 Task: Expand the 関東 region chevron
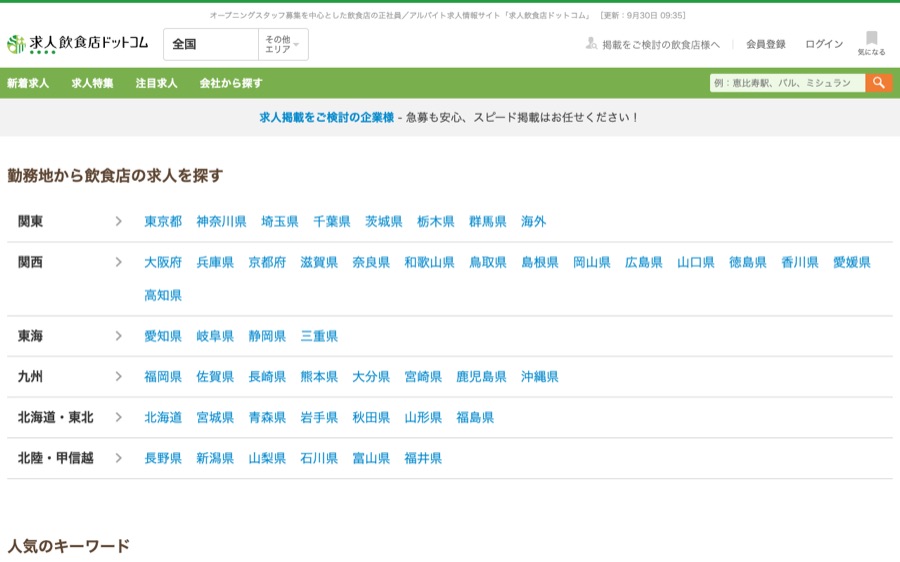click(118, 222)
